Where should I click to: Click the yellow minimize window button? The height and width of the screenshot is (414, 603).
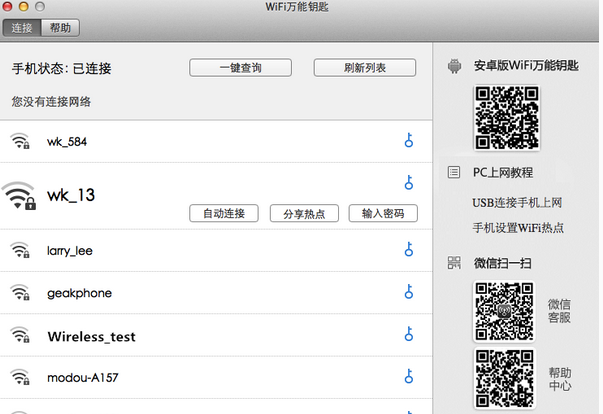(x=24, y=6)
